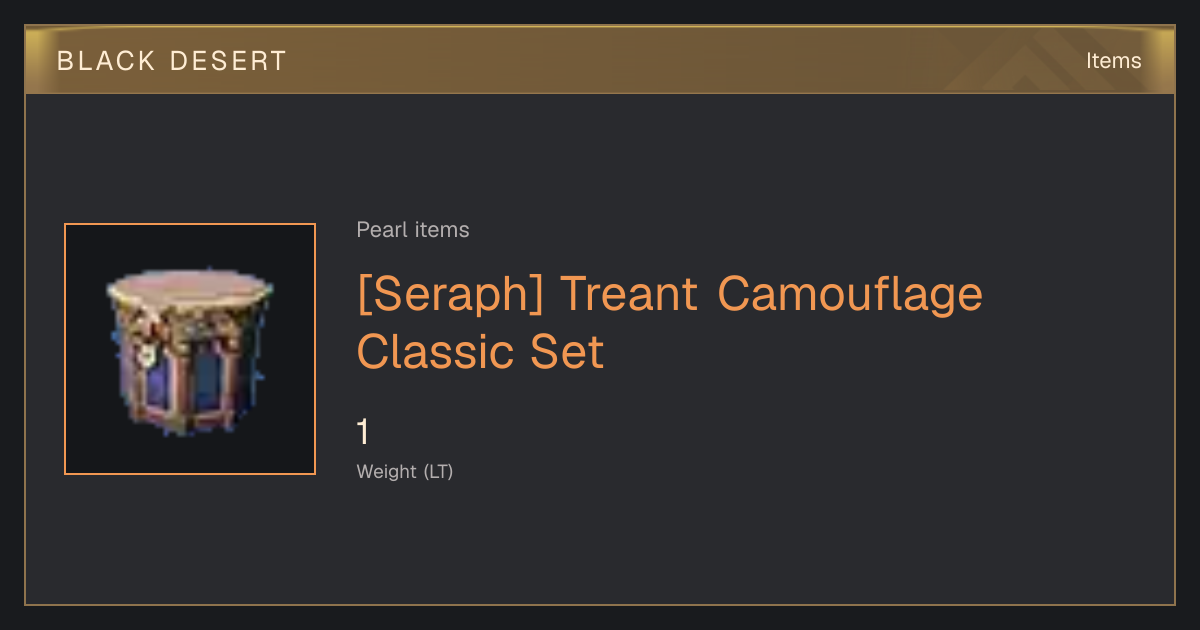
Task: Click the weight value 1
Action: (x=363, y=432)
